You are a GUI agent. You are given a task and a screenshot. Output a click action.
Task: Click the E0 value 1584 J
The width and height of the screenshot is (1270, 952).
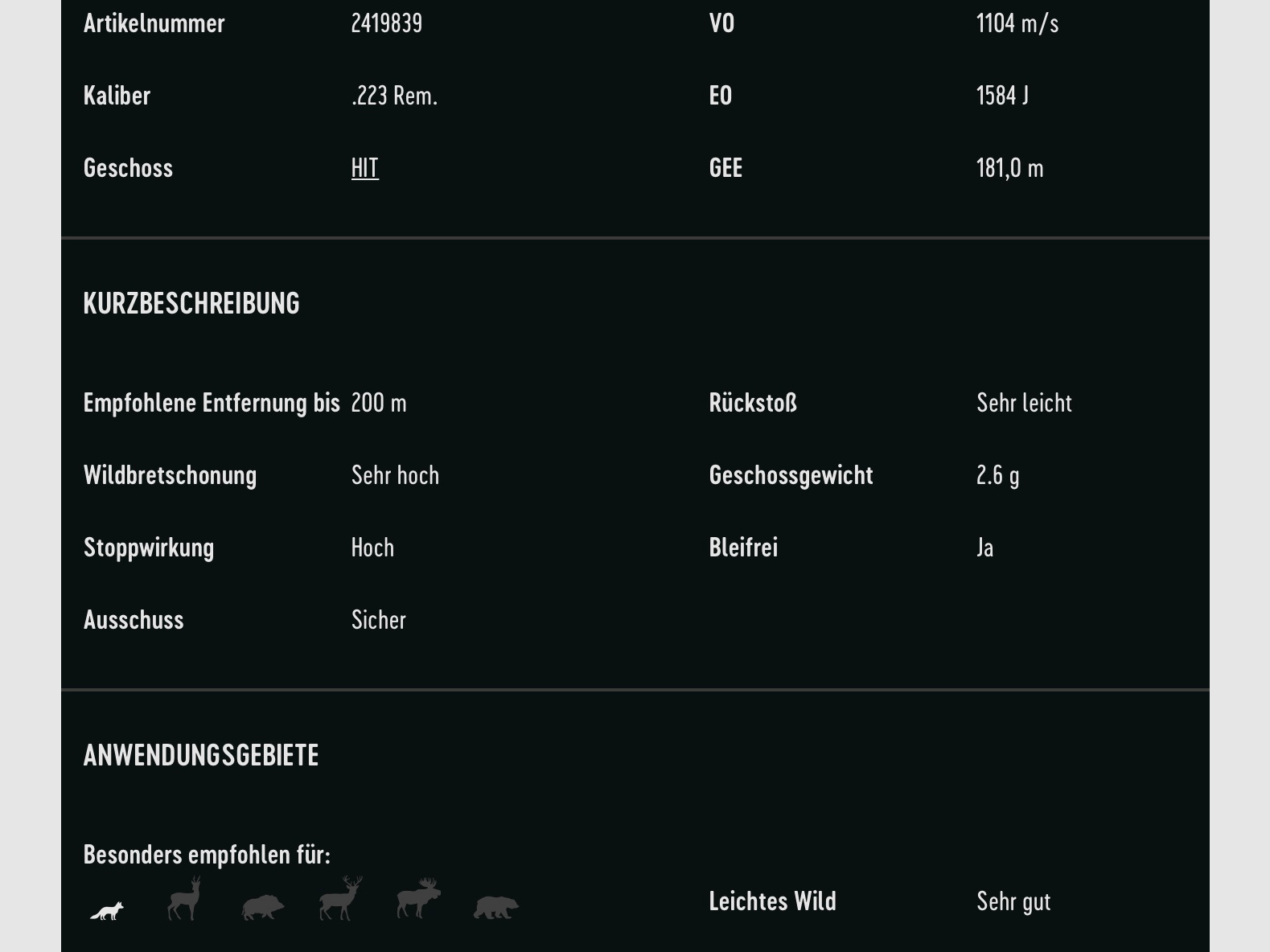pyautogui.click(x=1002, y=96)
